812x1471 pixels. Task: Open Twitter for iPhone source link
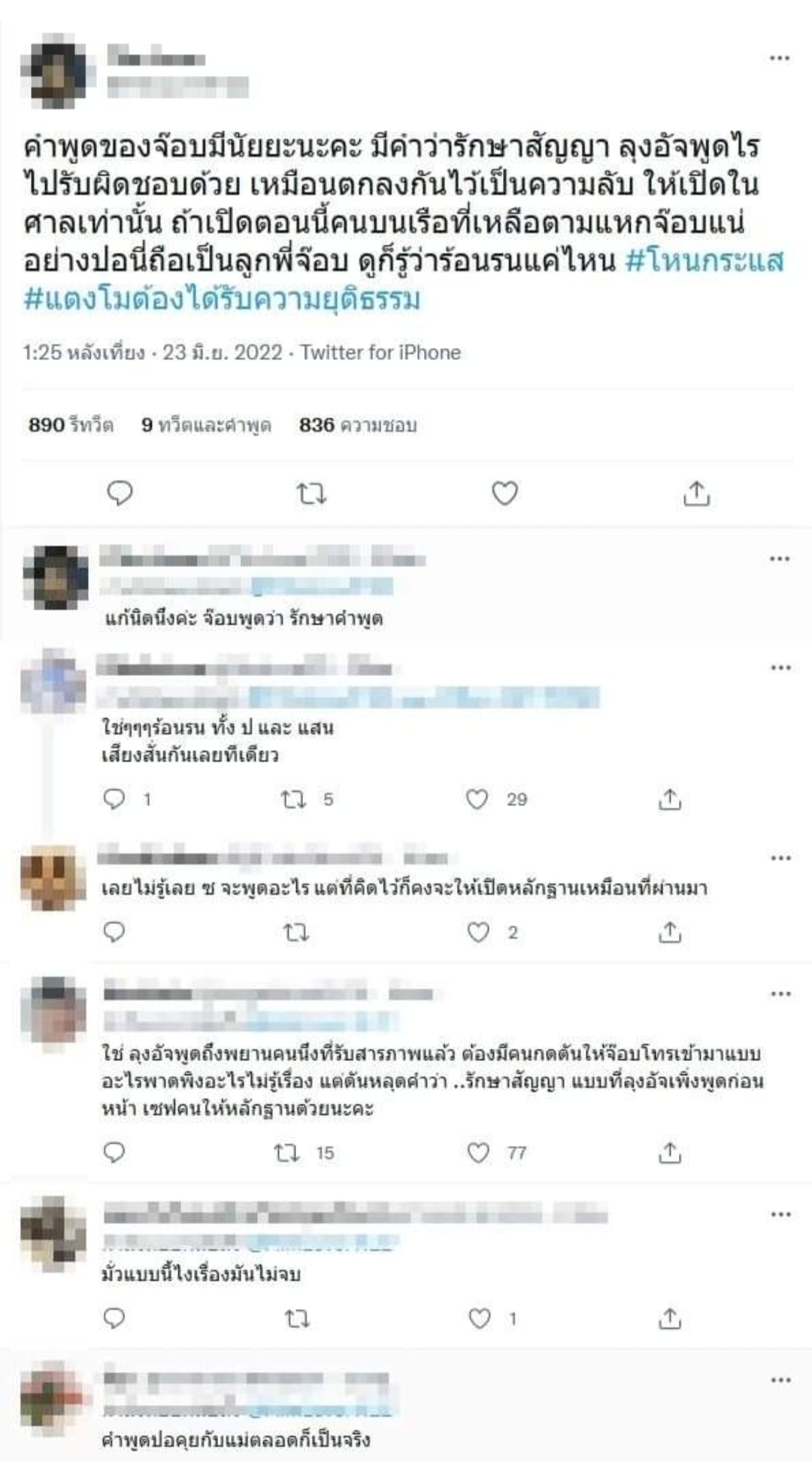pyautogui.click(x=380, y=353)
